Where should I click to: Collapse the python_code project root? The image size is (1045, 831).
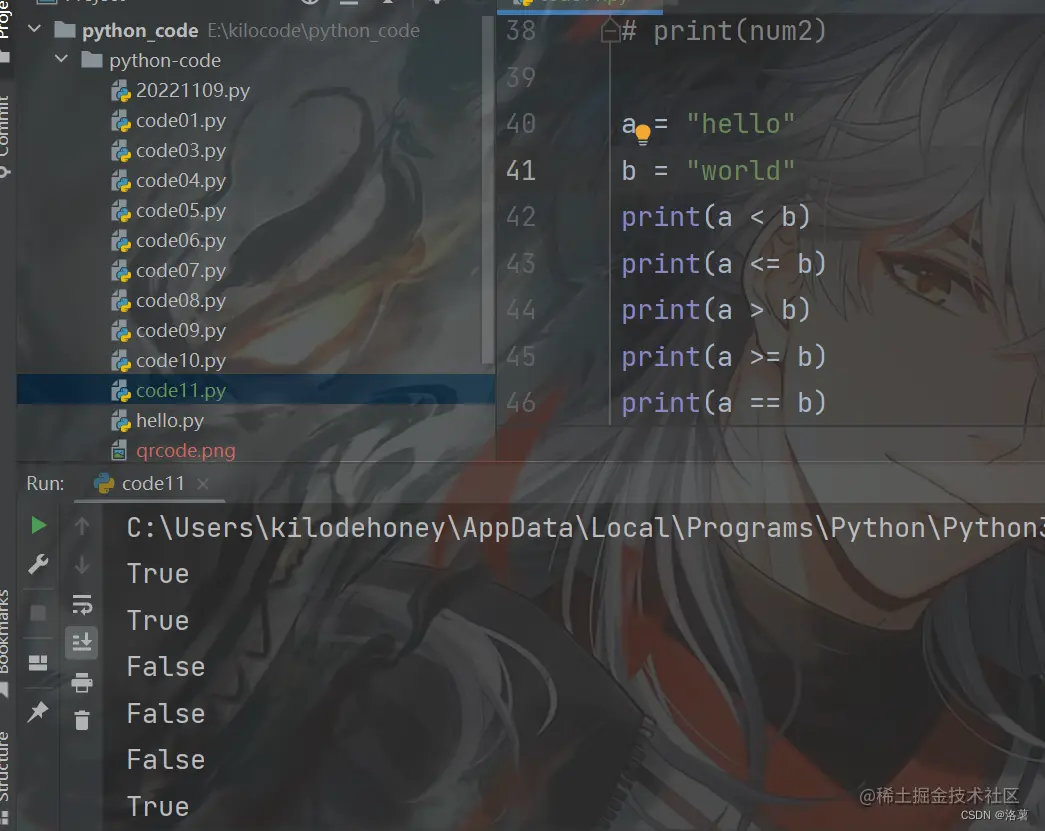click(x=35, y=29)
